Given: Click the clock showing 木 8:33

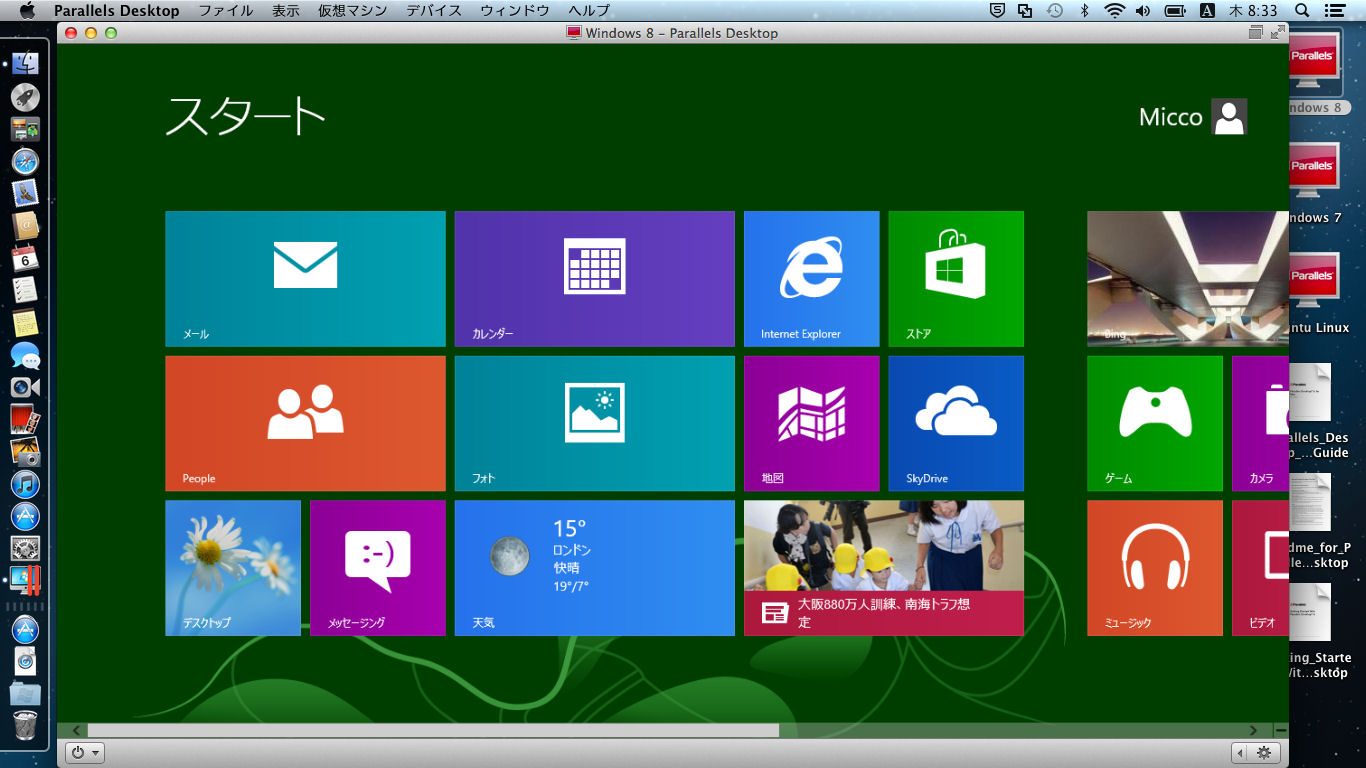Looking at the screenshot, I should coord(1253,10).
